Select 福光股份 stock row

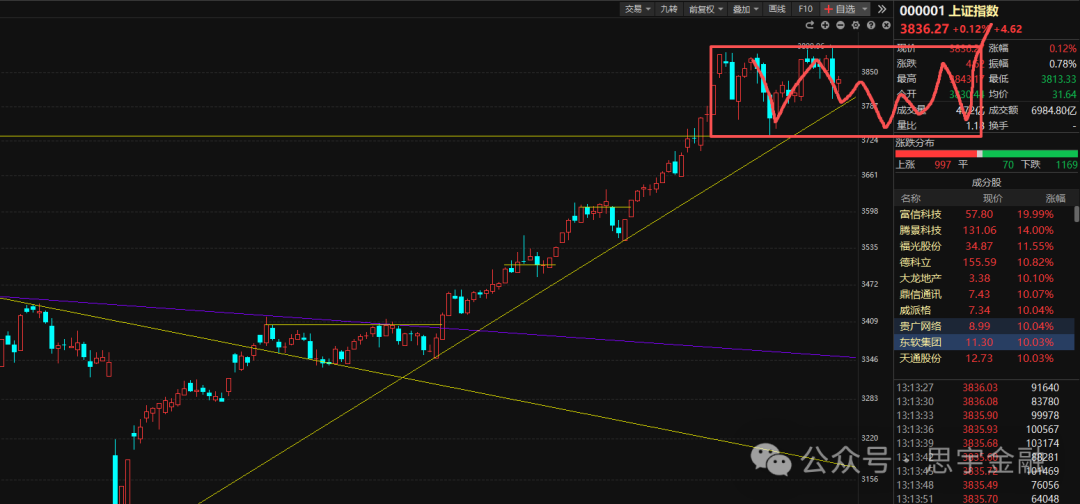[x=984, y=246]
